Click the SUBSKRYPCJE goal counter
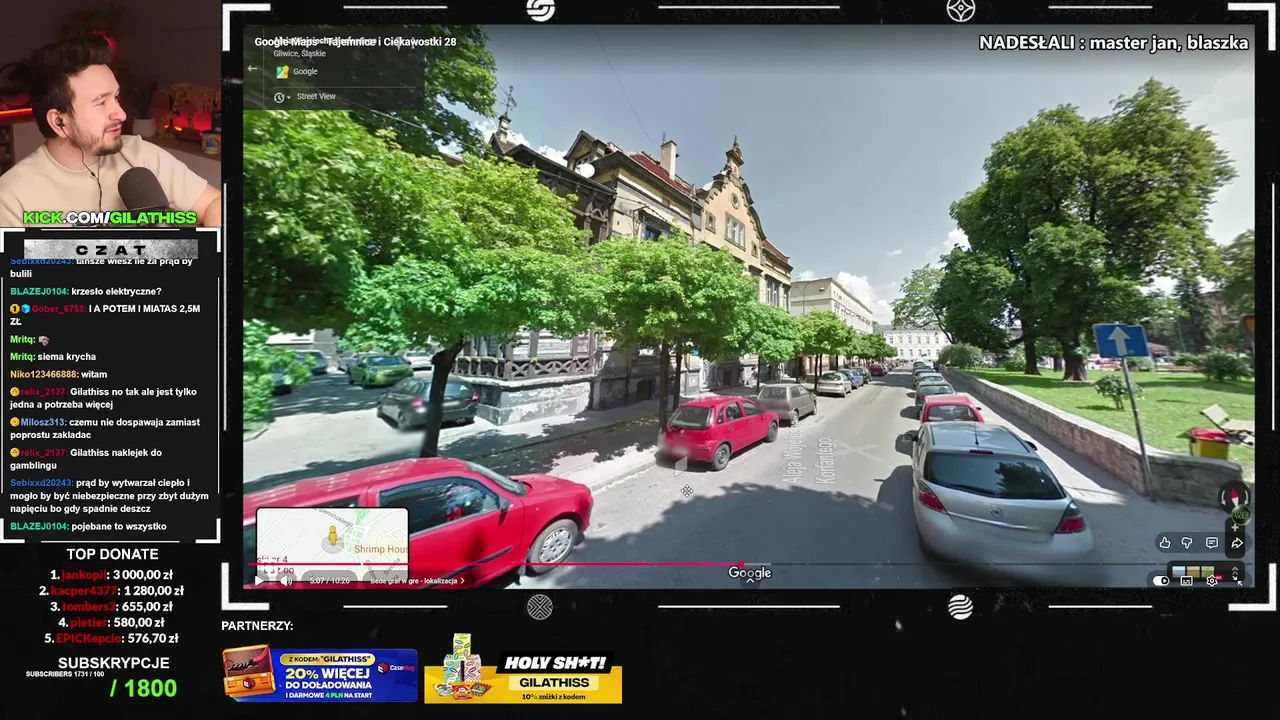 coord(113,676)
